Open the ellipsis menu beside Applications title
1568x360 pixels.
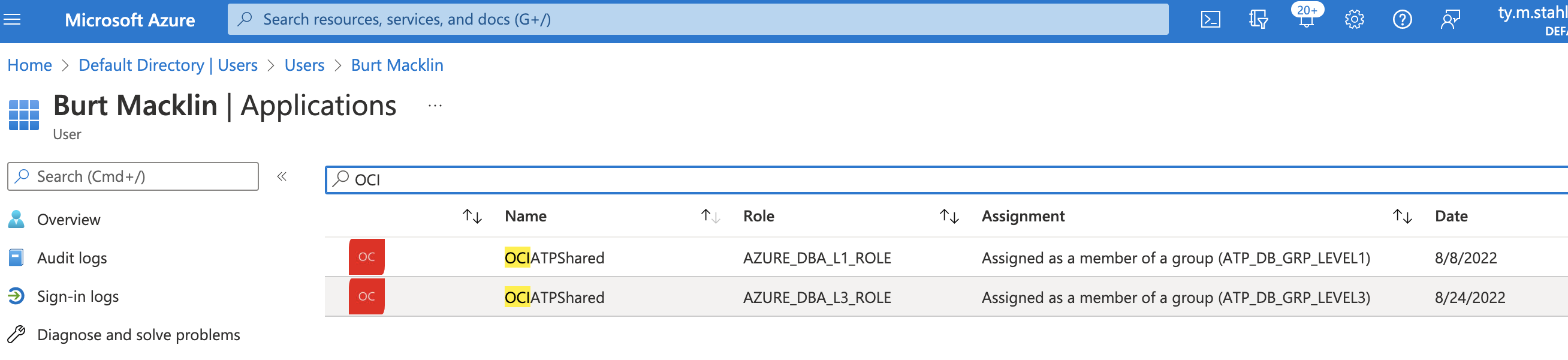[x=435, y=106]
